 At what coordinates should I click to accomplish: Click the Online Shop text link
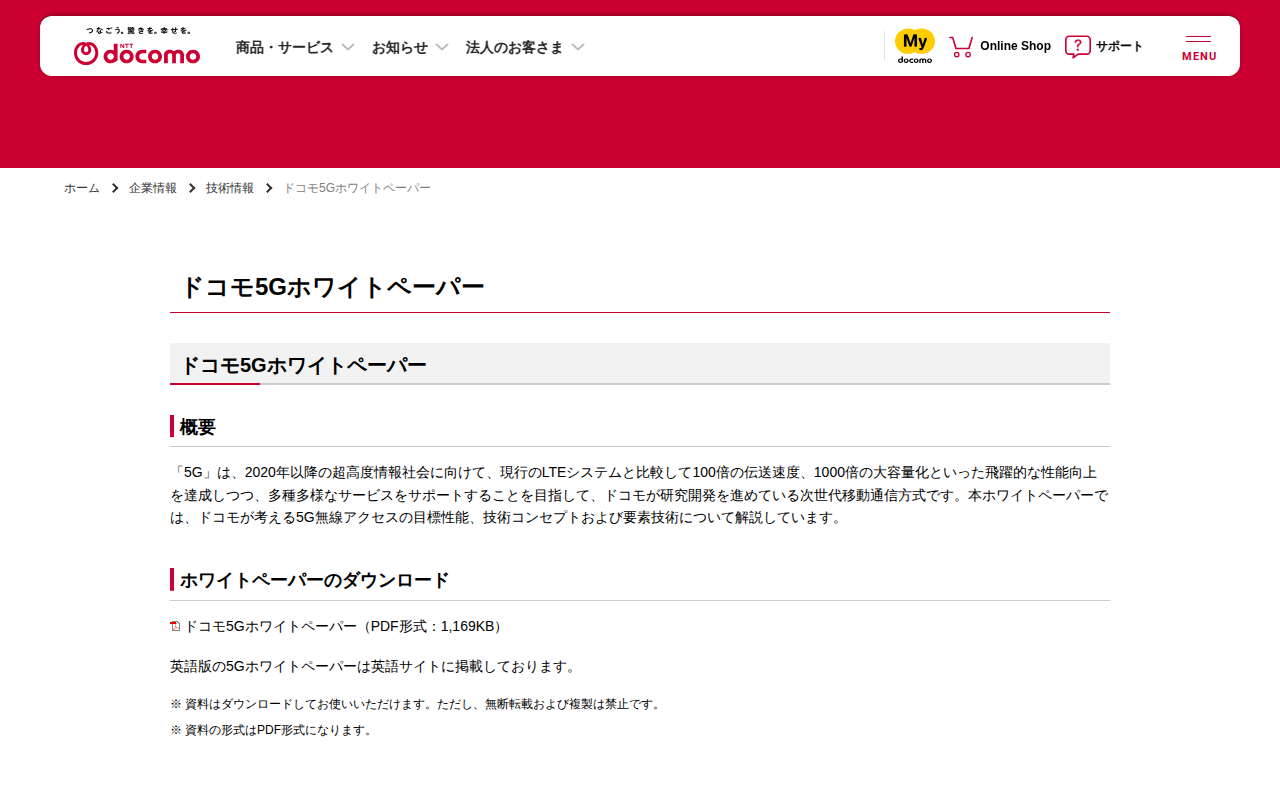tap(1015, 46)
